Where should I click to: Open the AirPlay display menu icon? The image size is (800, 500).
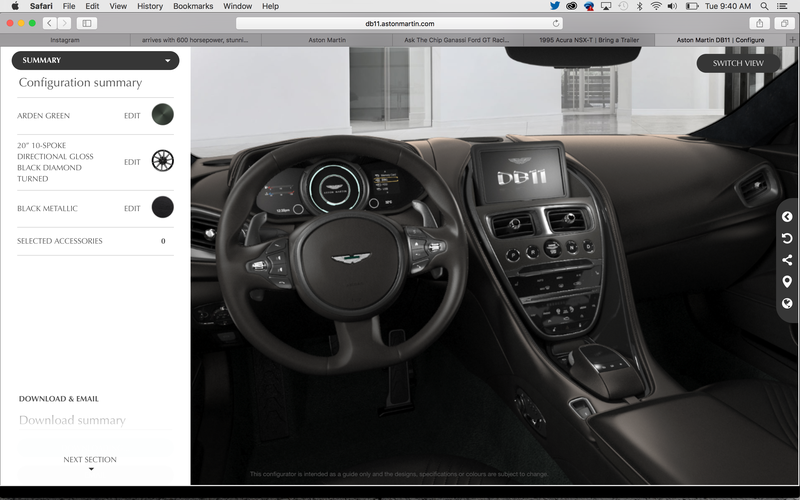[606, 6]
